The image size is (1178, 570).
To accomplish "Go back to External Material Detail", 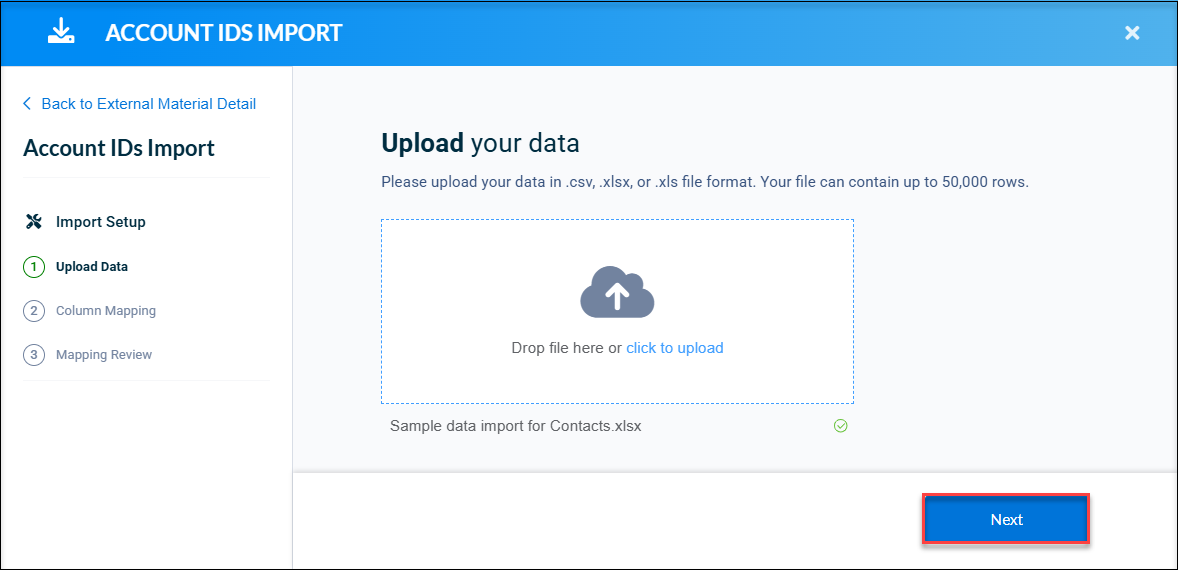I will [149, 104].
